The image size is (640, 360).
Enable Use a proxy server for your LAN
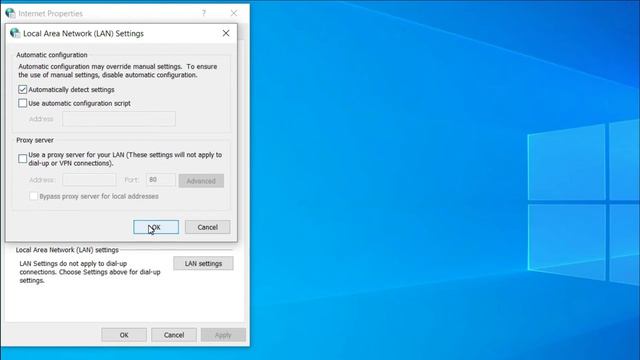coord(22,159)
